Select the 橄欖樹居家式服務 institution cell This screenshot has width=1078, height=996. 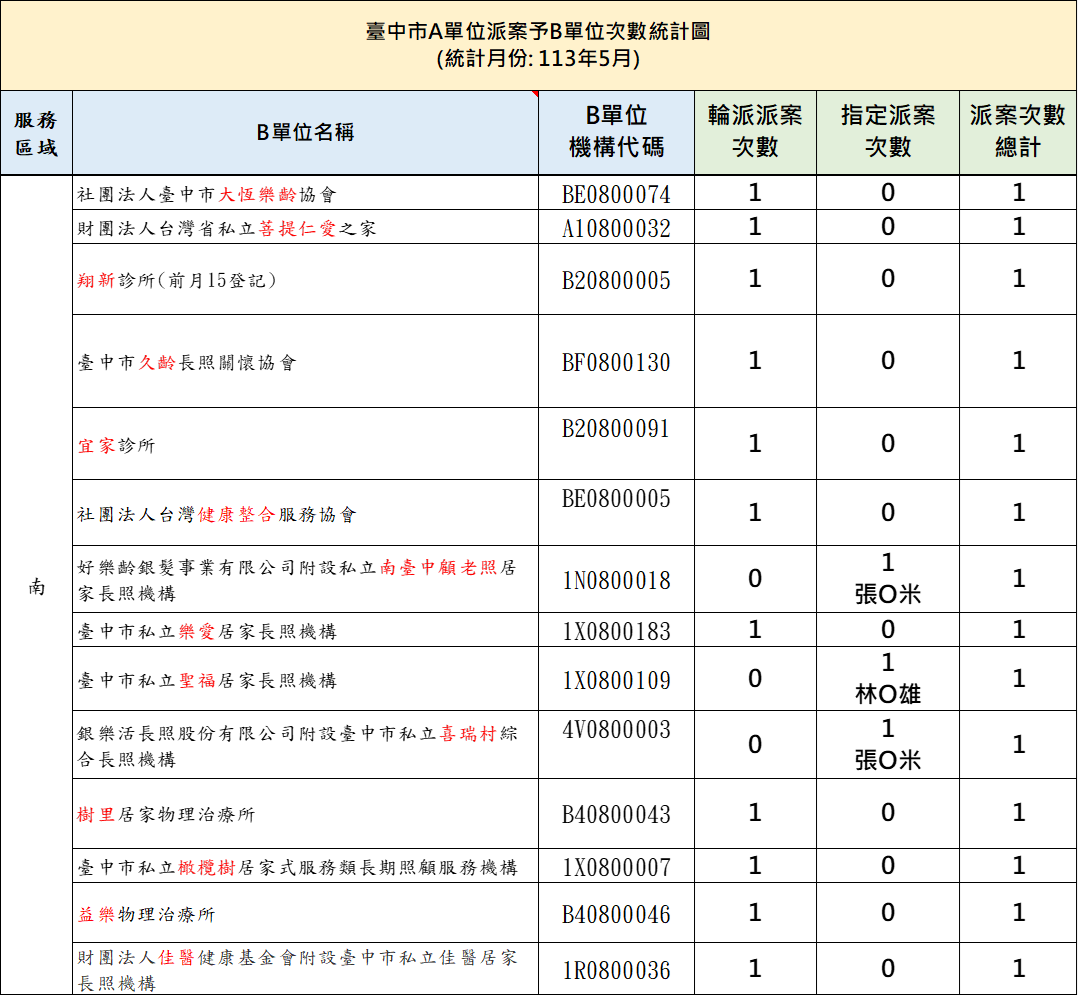(305, 866)
